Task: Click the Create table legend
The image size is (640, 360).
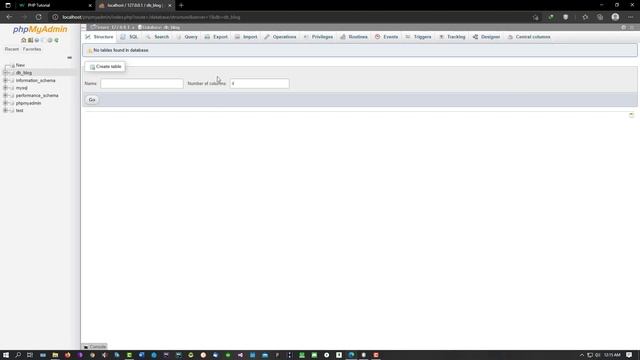Action: point(106,67)
